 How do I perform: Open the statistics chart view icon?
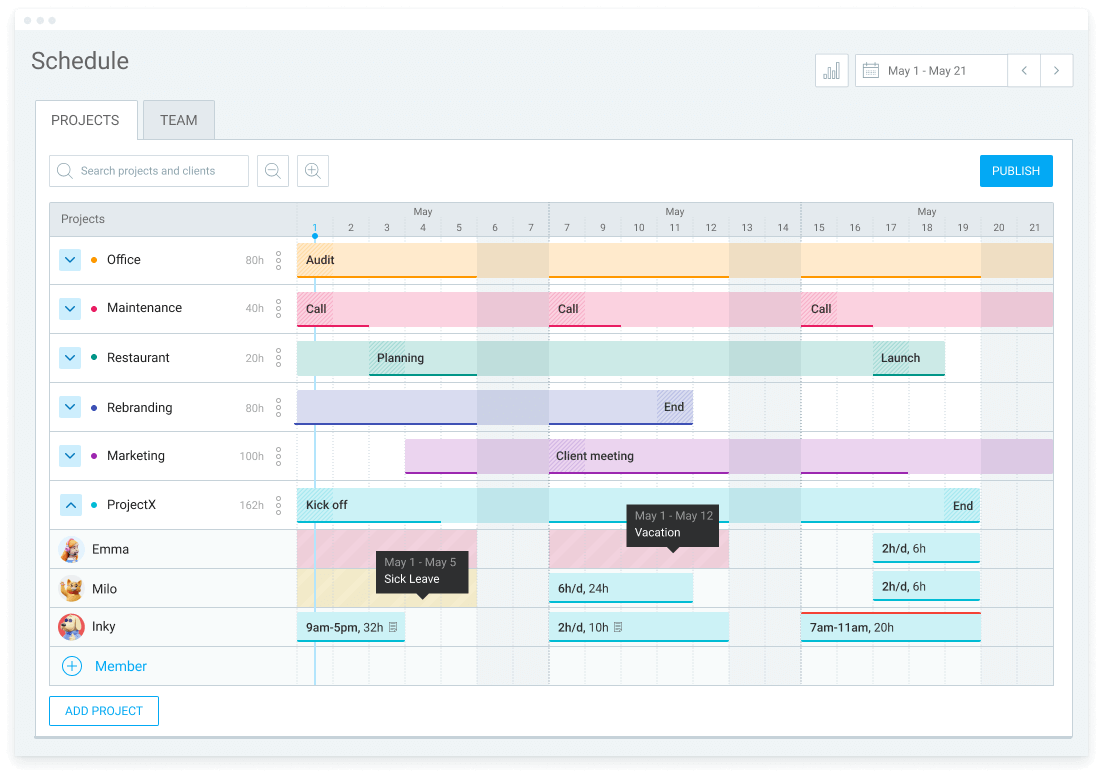831,70
